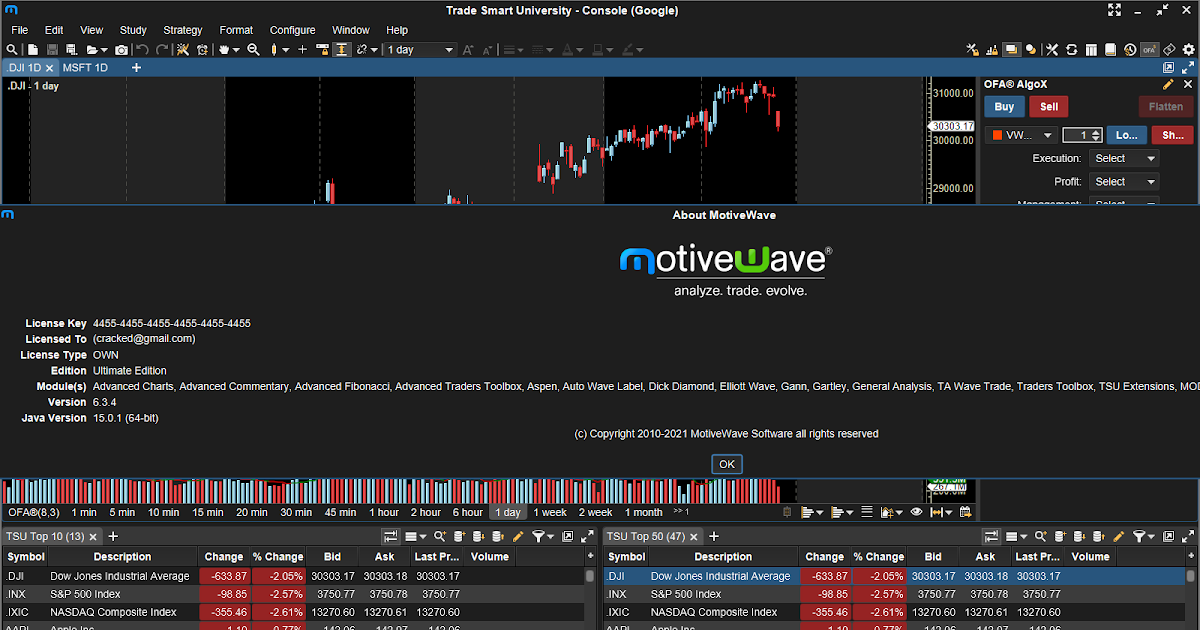Click .INX S&P 500 row in TSU Top 10
The image size is (1200, 630).
tap(293, 594)
